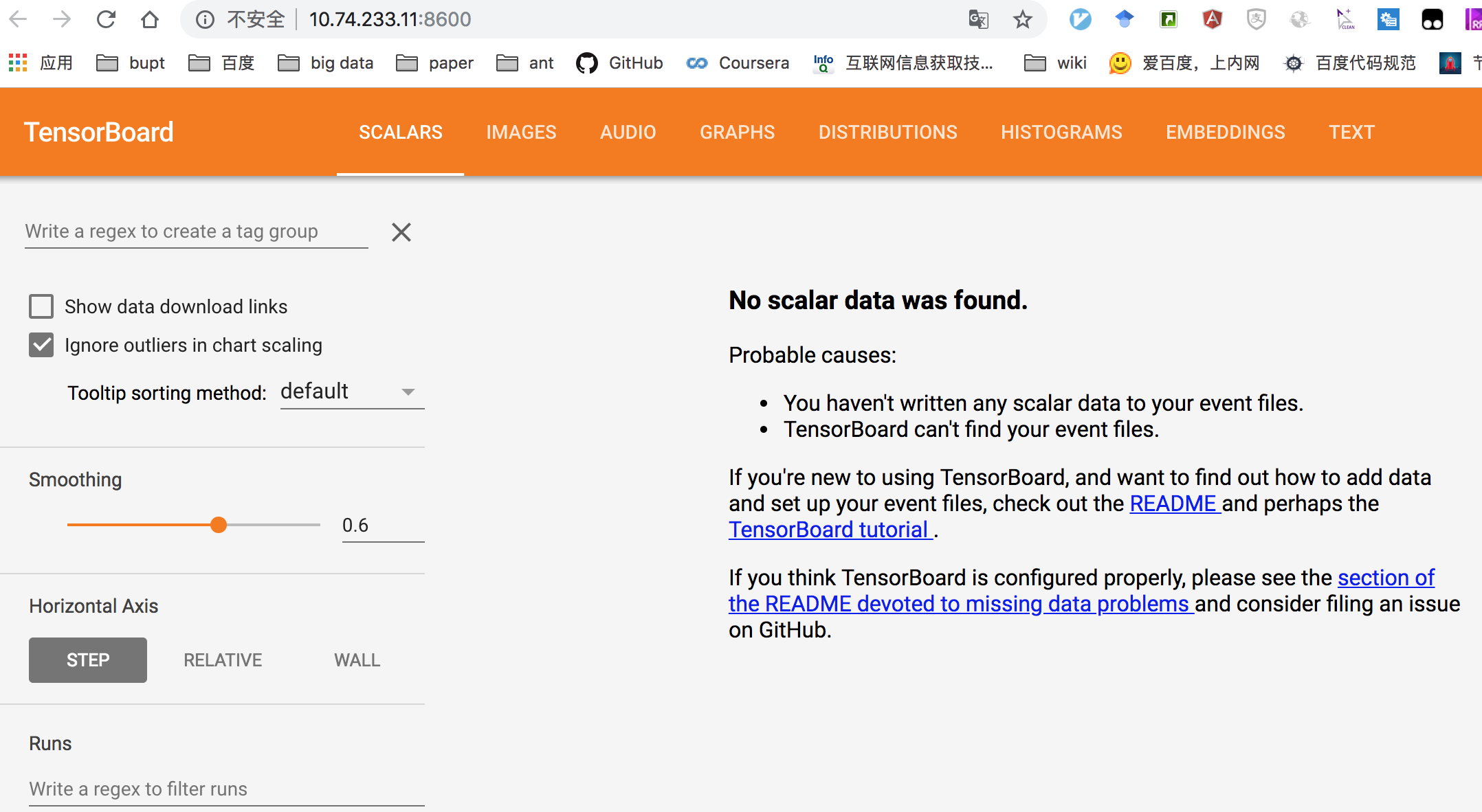This screenshot has width=1482, height=812.
Task: Click the translate page icon
Action: 978,19
